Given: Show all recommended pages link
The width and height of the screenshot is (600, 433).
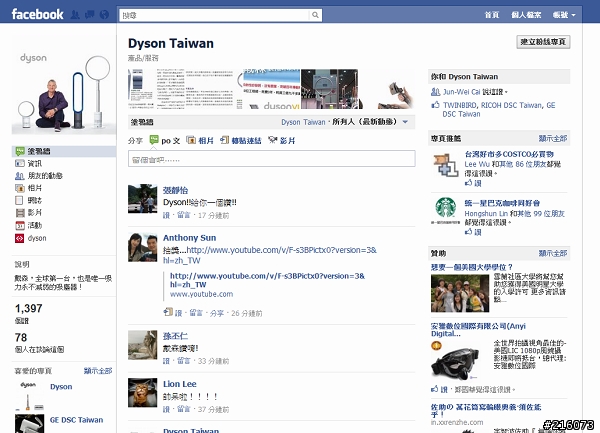Looking at the screenshot, I should point(553,138).
